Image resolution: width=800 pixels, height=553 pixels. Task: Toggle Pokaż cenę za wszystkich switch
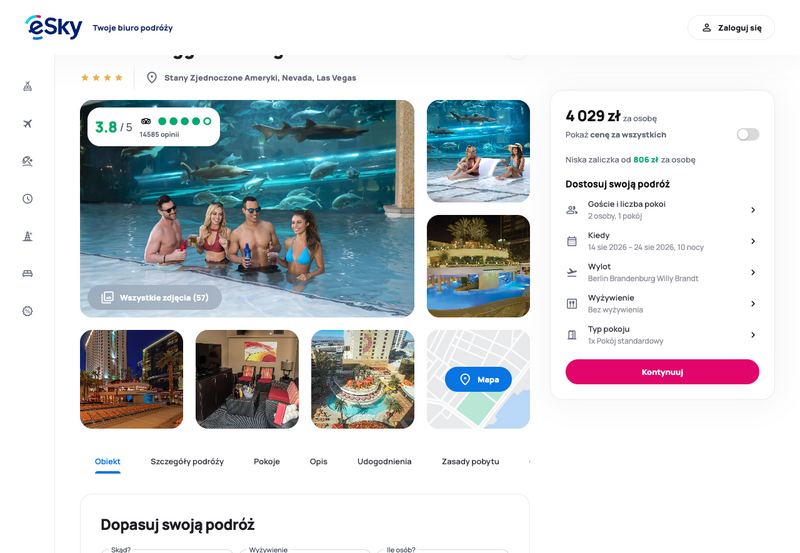(x=747, y=135)
